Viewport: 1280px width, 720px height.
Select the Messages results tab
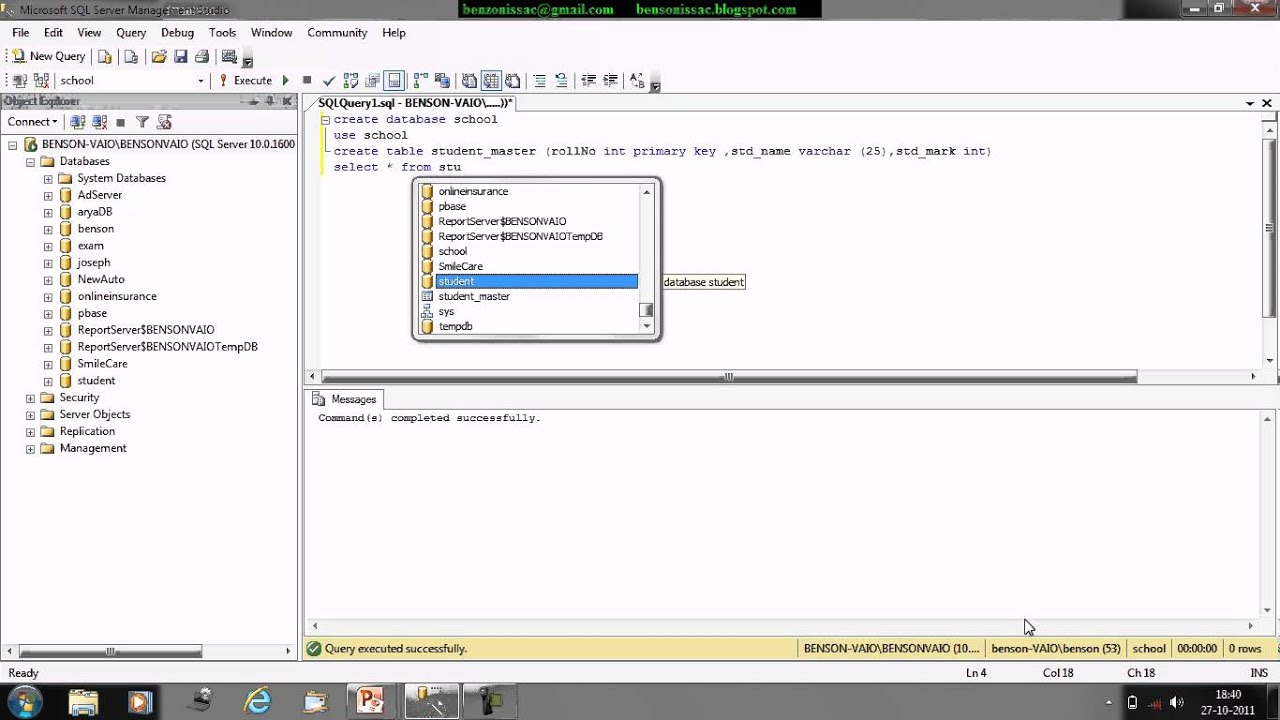[345, 399]
